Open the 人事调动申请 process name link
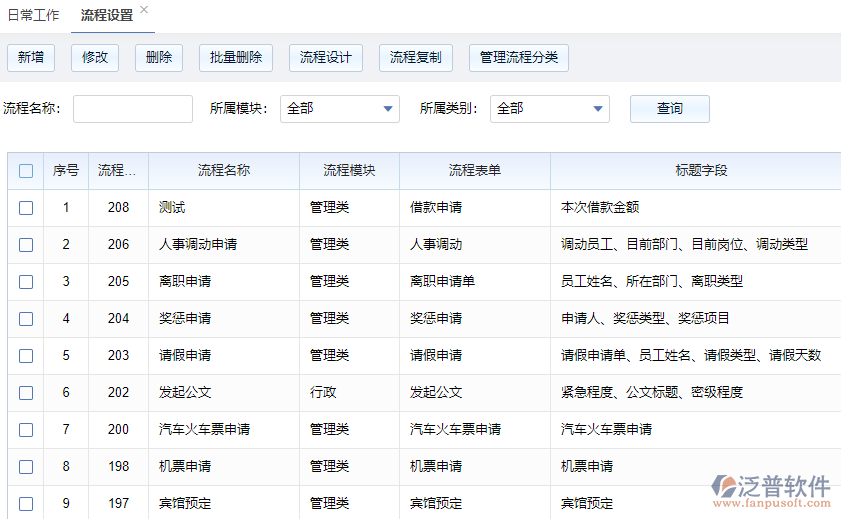Screen dimensions: 841x519 (198, 245)
